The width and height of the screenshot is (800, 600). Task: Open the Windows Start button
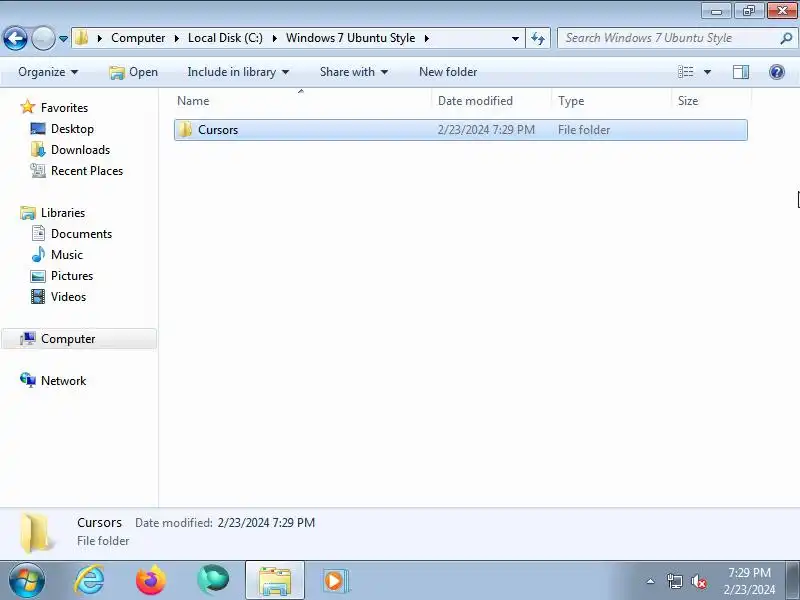(x=27, y=581)
